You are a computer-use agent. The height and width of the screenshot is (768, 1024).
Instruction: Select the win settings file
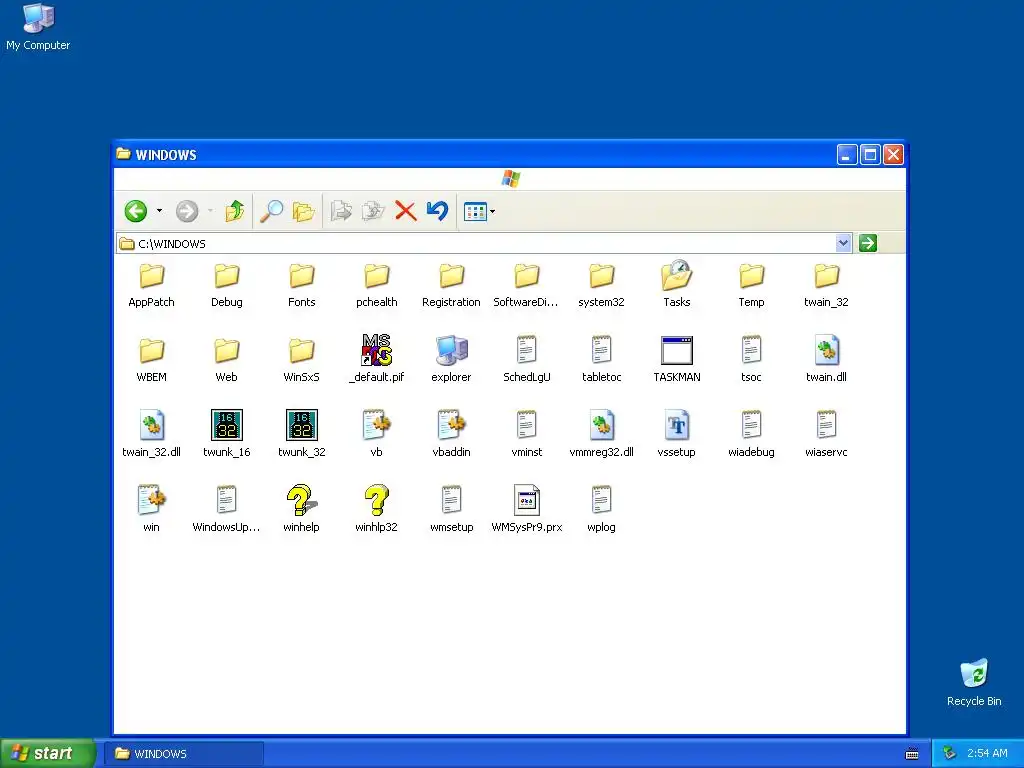pyautogui.click(x=152, y=509)
